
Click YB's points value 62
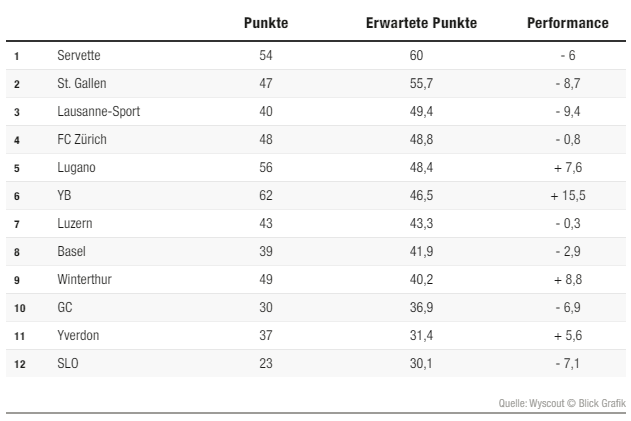pos(265,196)
